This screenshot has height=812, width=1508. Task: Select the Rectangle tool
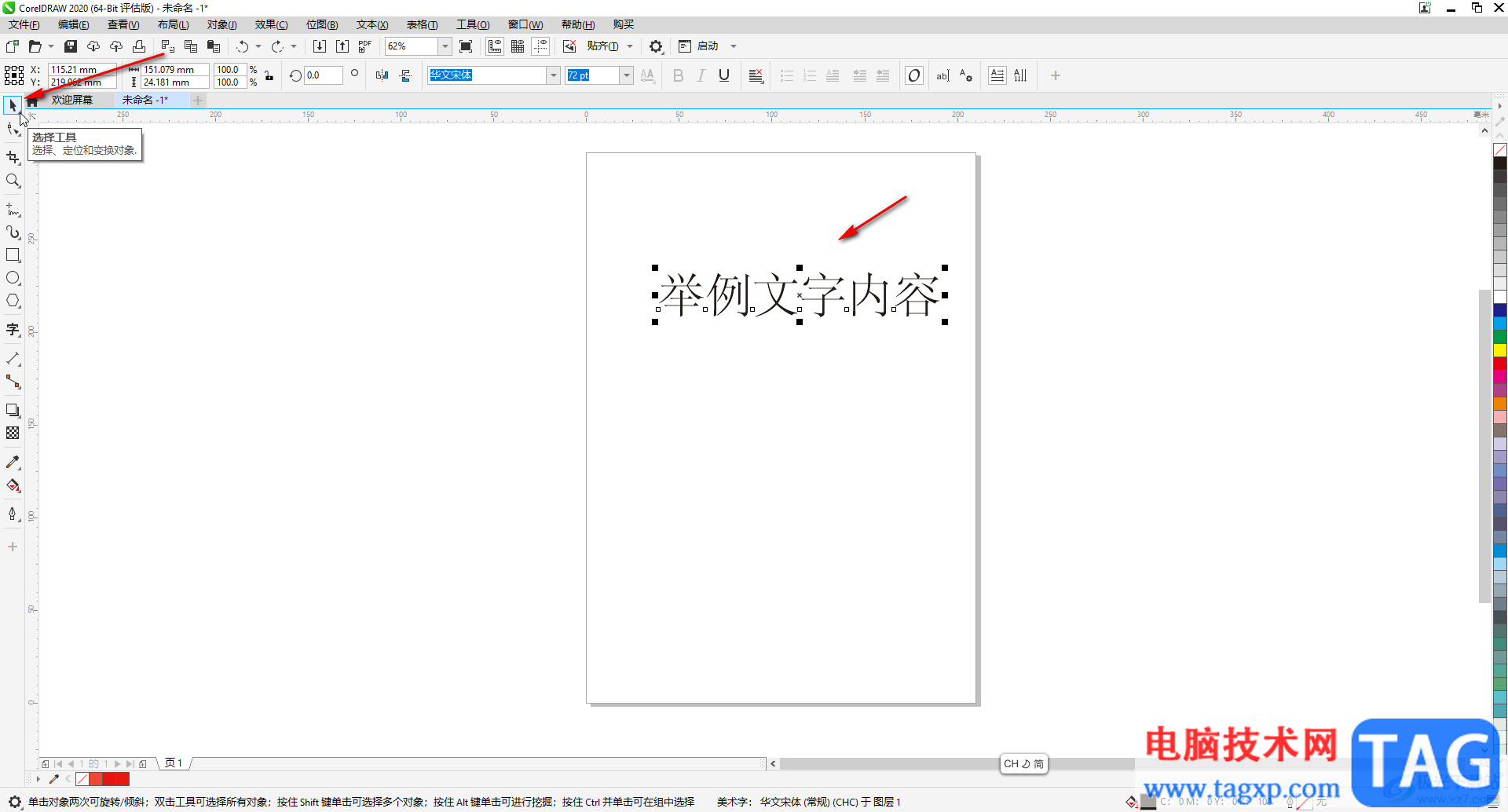(x=13, y=255)
